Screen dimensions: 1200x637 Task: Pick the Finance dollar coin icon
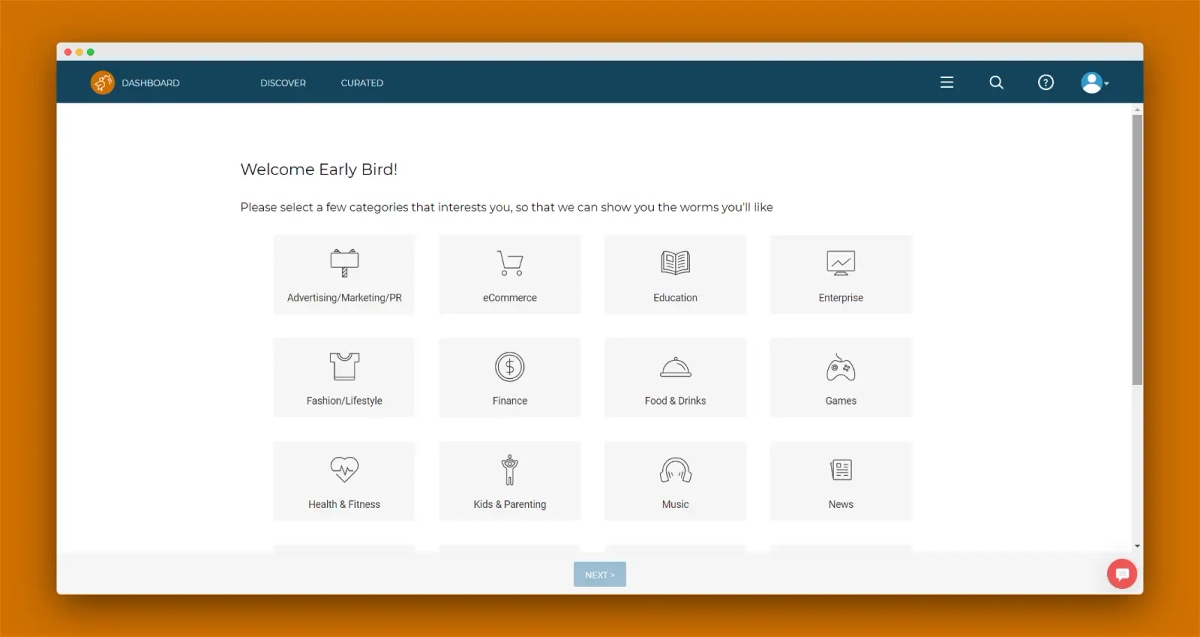pyautogui.click(x=510, y=367)
